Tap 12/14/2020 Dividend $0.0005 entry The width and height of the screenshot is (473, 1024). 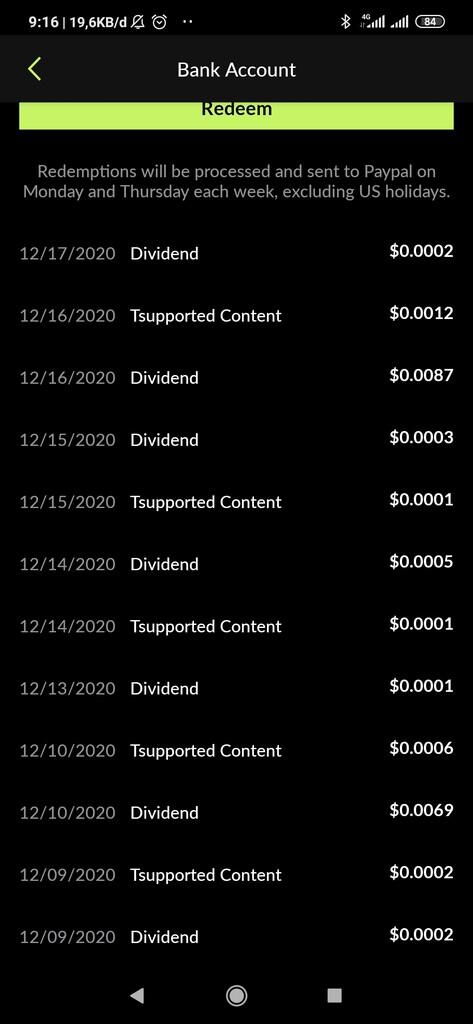(236, 563)
